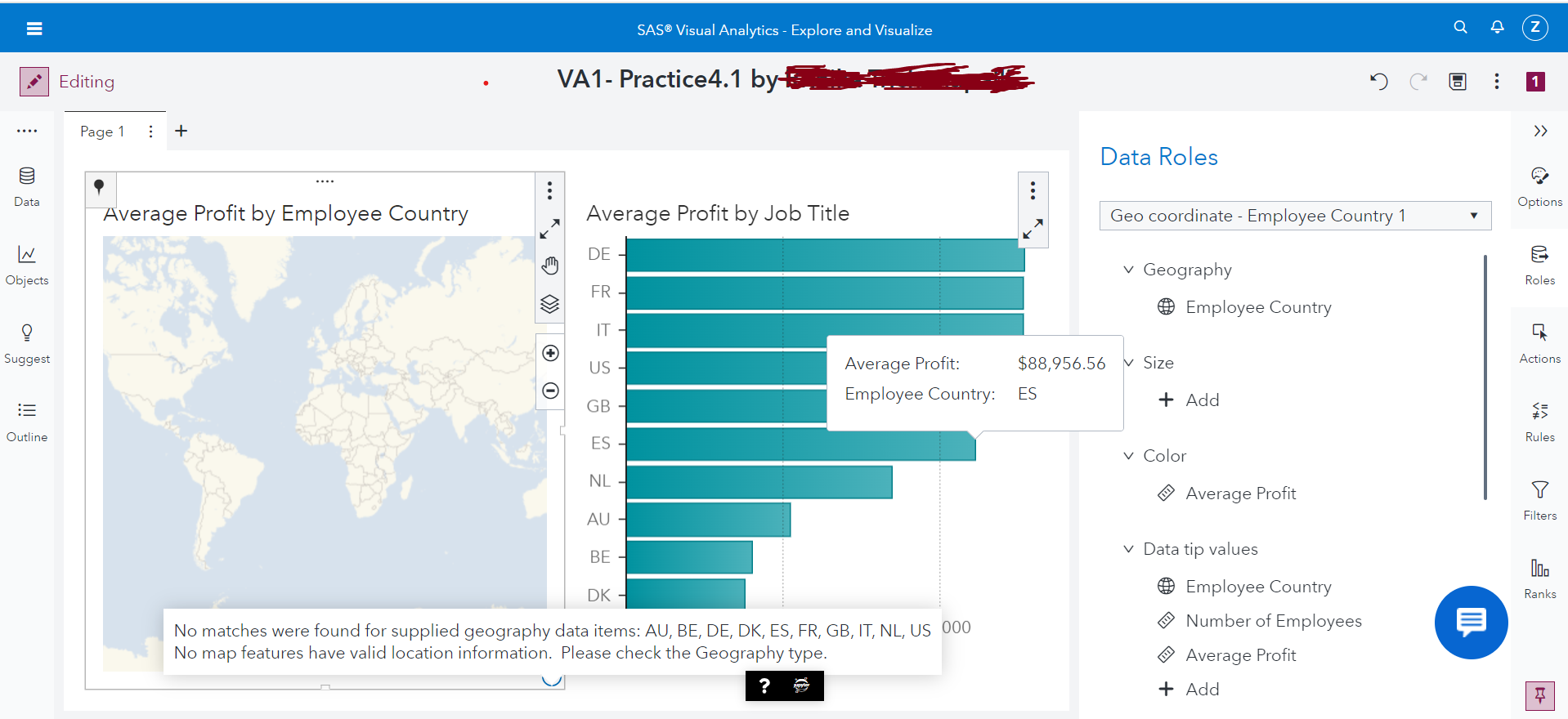Open the map layers icon
Viewport: 1568px width, 719px height.
(550, 304)
